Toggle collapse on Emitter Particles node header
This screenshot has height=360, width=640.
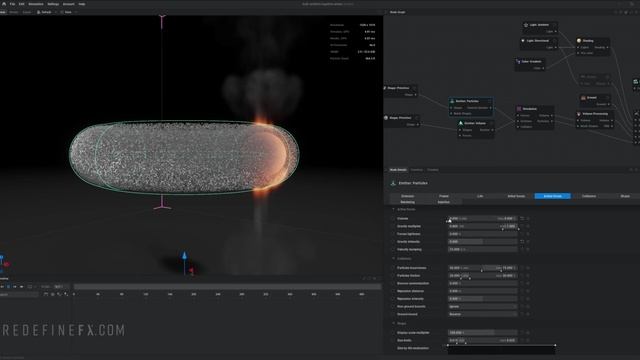pos(489,101)
